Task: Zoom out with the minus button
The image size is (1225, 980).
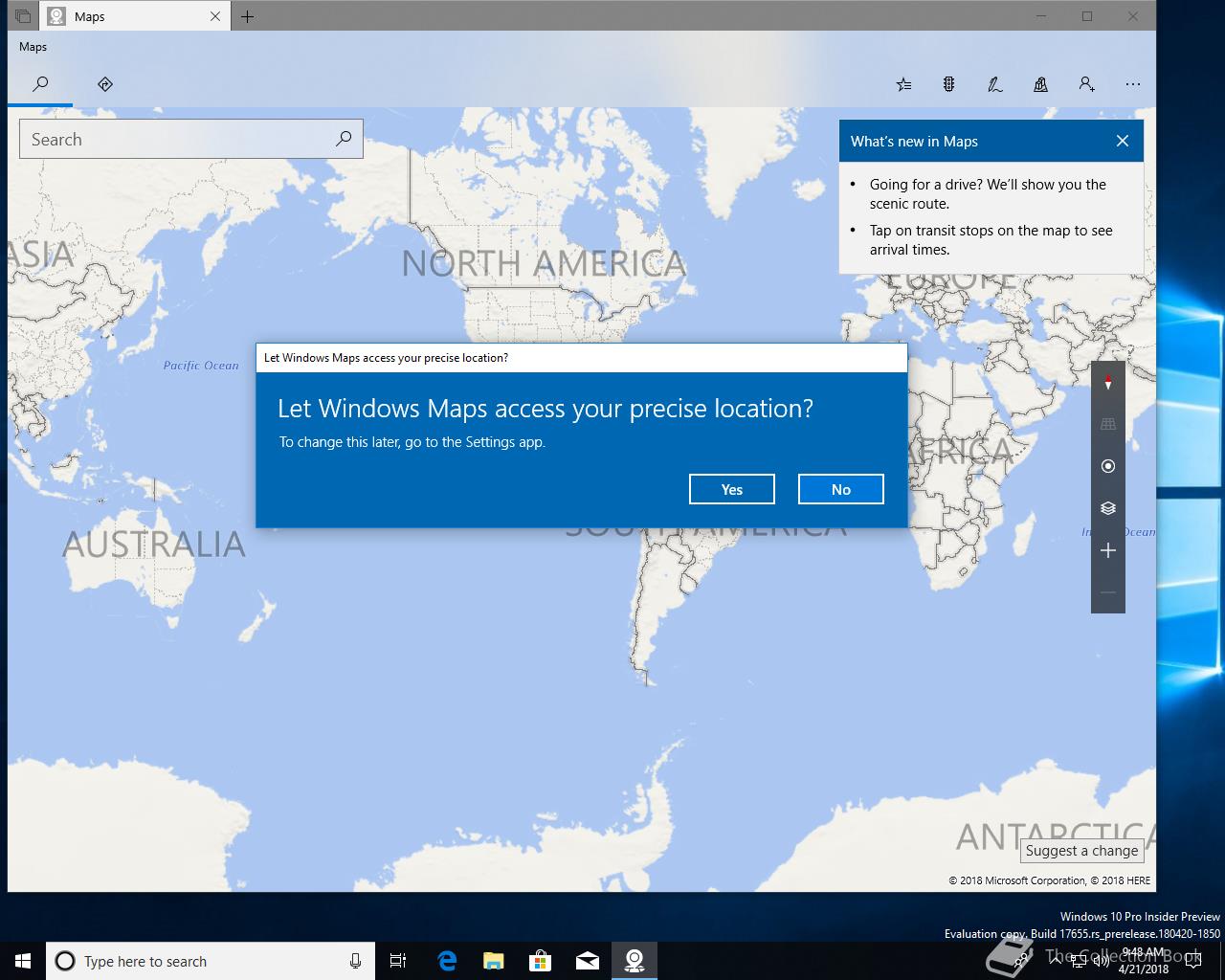Action: [x=1108, y=592]
